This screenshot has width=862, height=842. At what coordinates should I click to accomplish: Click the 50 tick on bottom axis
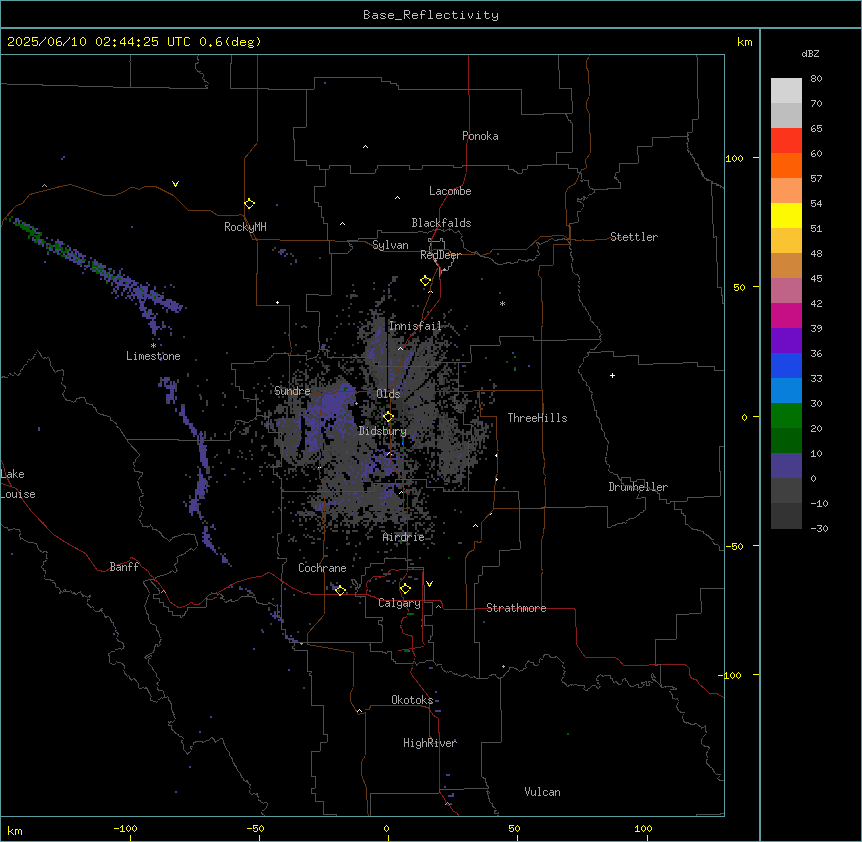click(515, 828)
